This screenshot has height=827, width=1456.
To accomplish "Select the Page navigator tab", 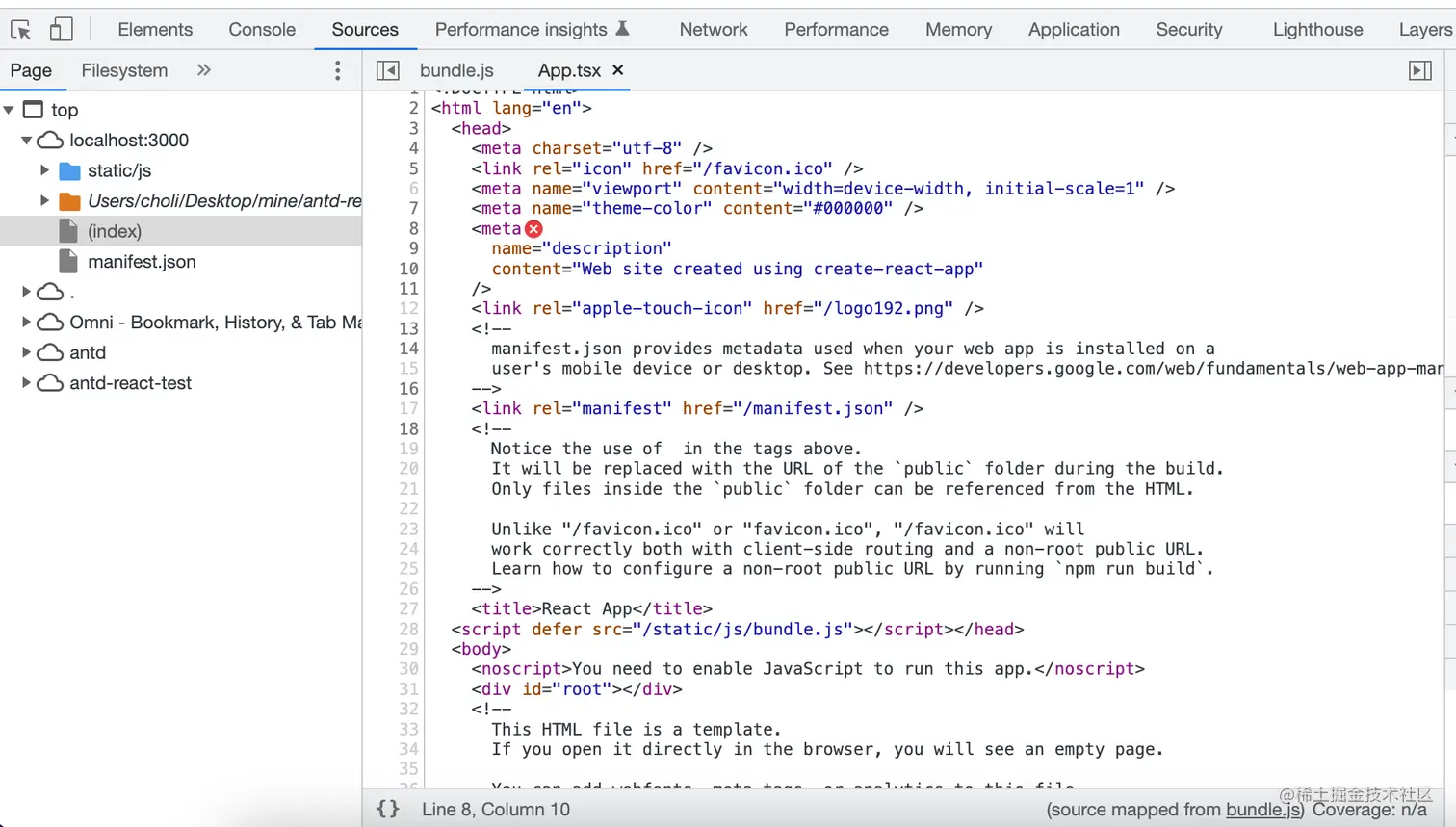I will pyautogui.click(x=31, y=70).
